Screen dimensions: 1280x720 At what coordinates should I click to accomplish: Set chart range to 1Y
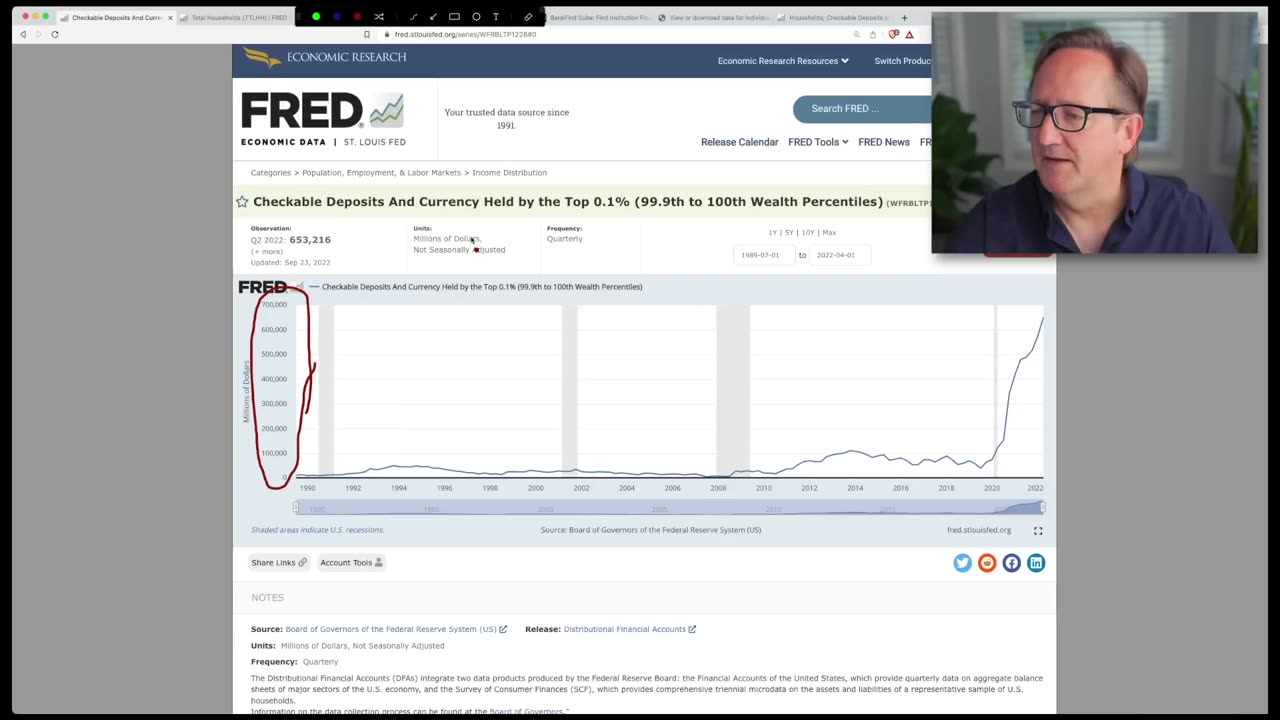[x=773, y=233]
